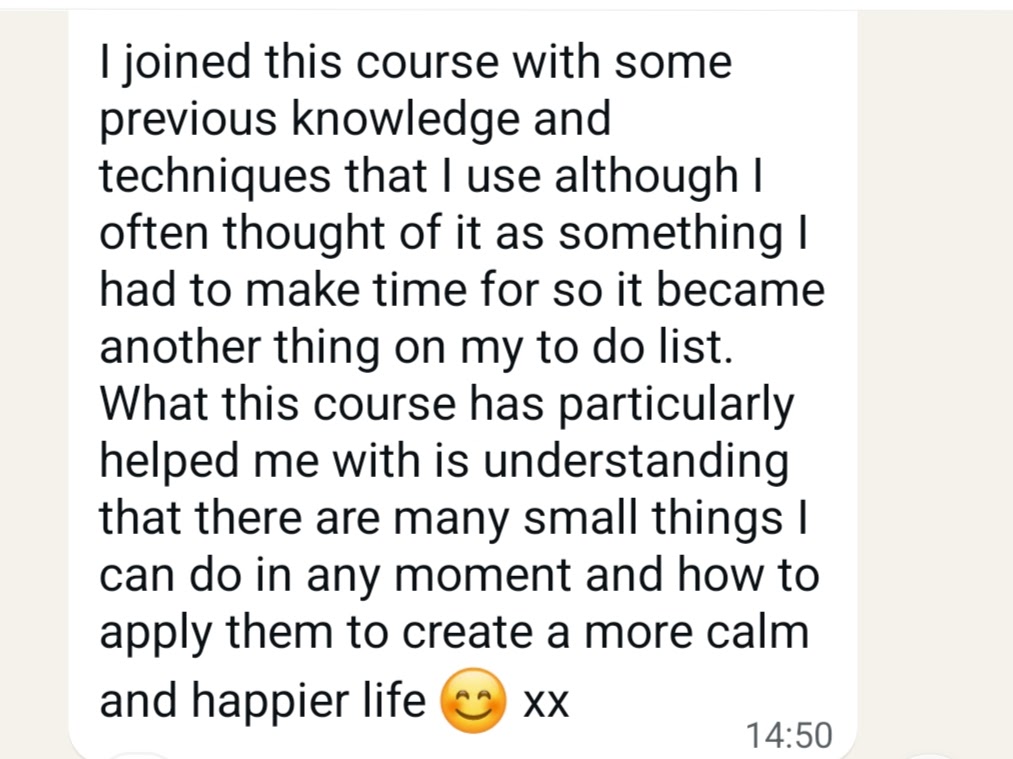
Task: Click the smiling face emoji
Action: point(472,700)
